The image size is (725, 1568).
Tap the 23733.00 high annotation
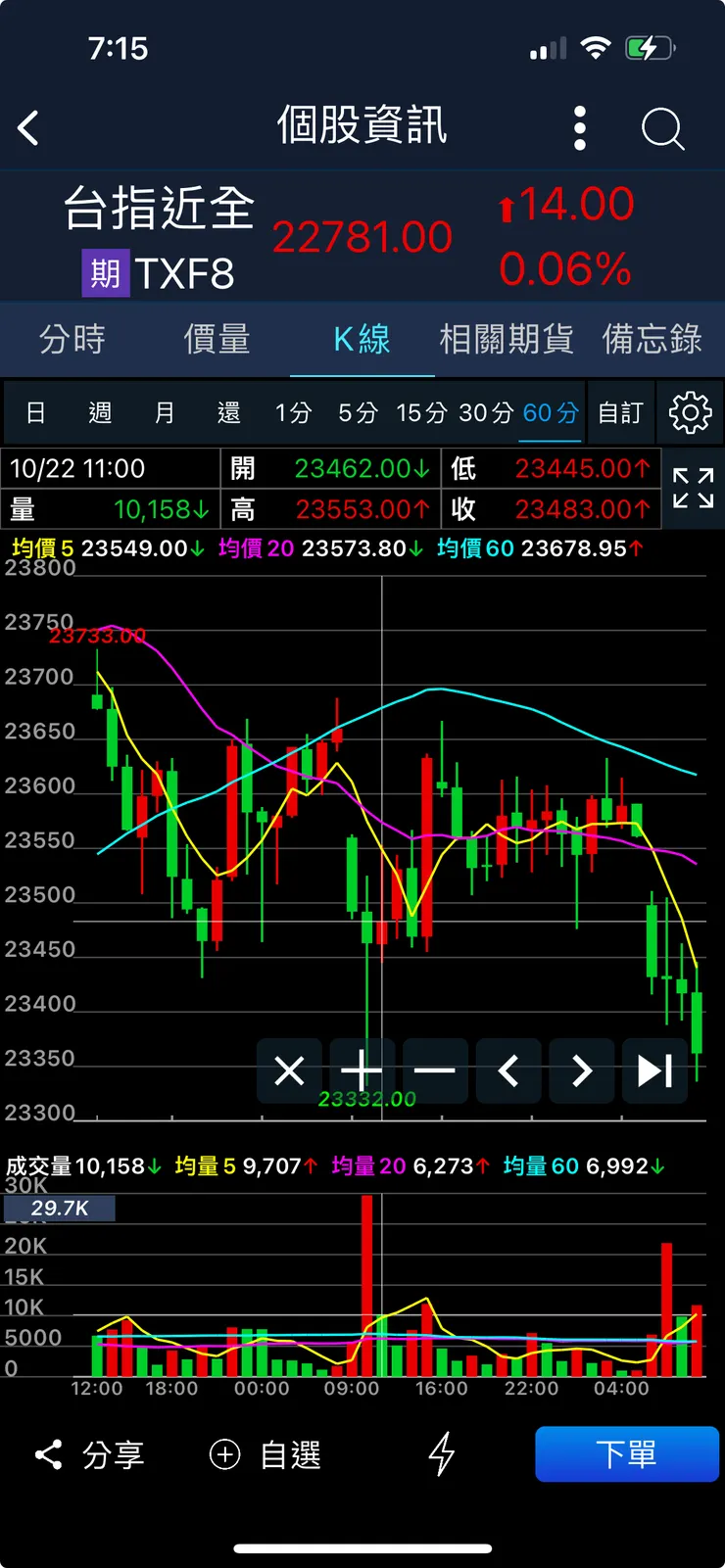pyautogui.click(x=97, y=636)
